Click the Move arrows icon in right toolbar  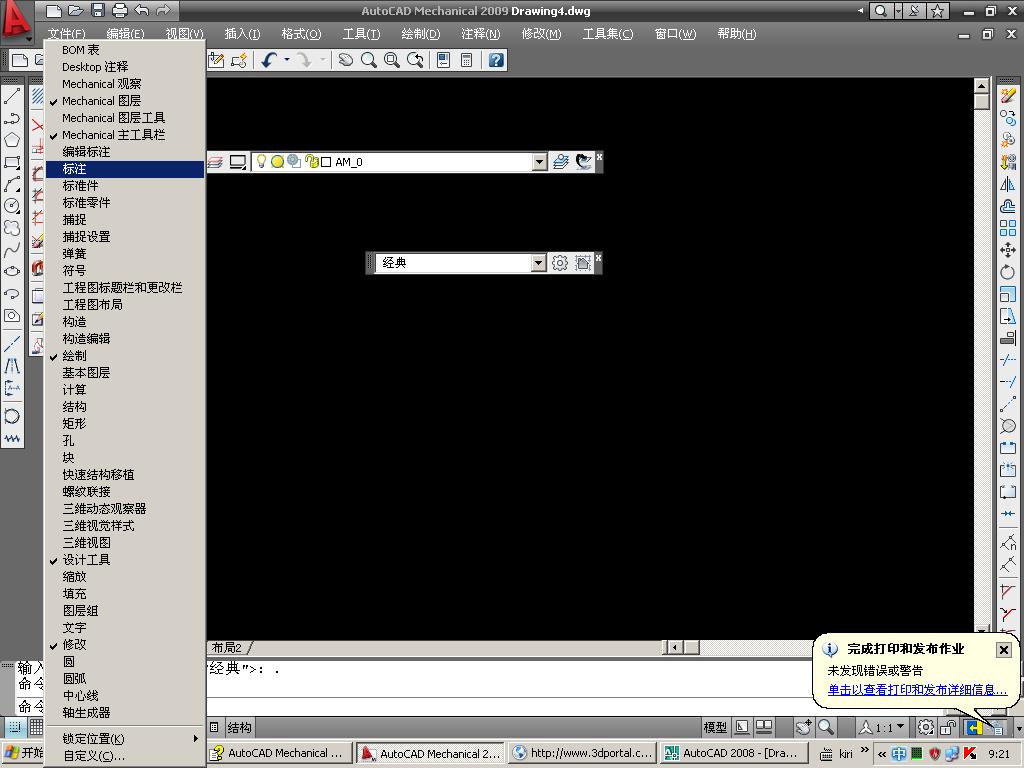click(x=1008, y=250)
